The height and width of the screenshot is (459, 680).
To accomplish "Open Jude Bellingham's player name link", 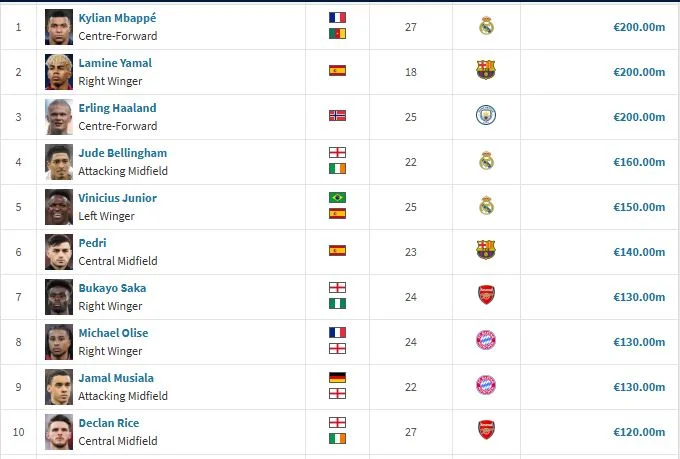I will 123,153.
